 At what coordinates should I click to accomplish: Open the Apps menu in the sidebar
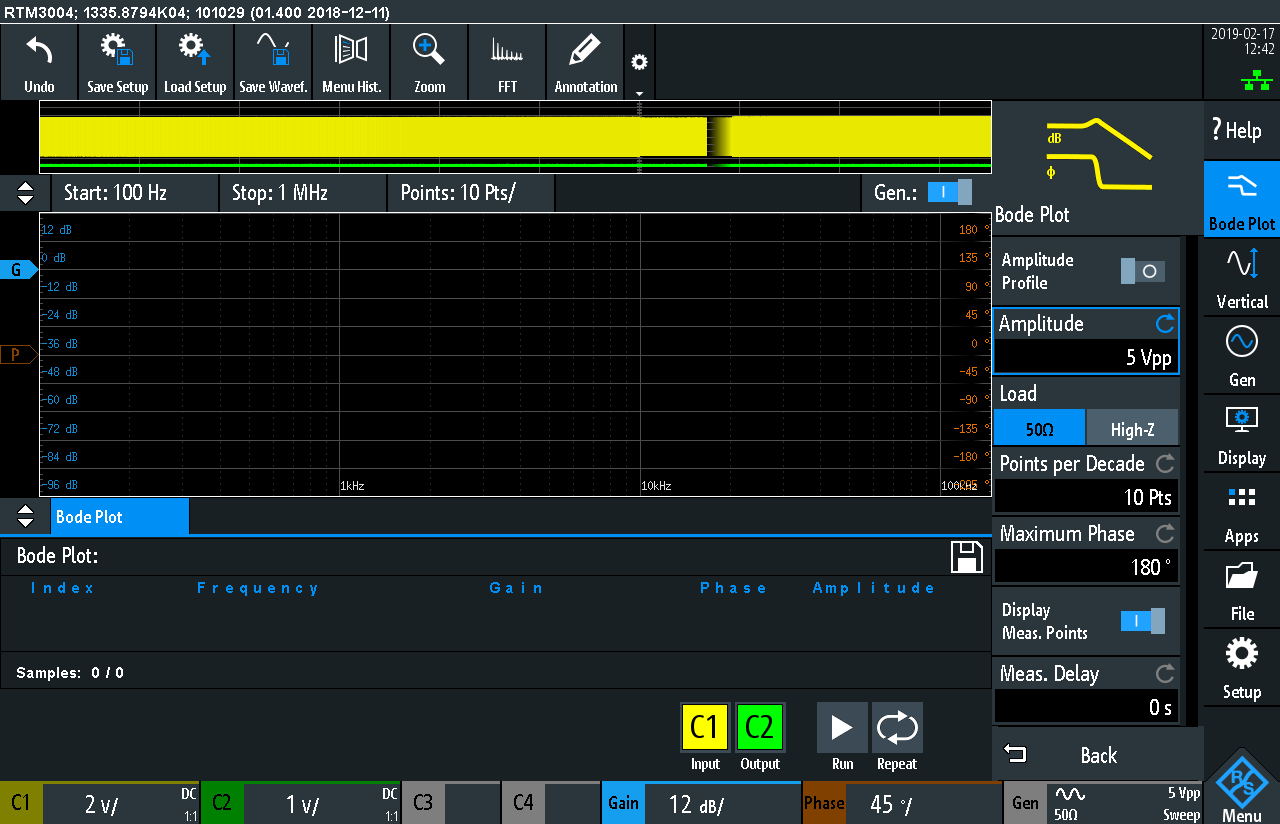pyautogui.click(x=1242, y=513)
